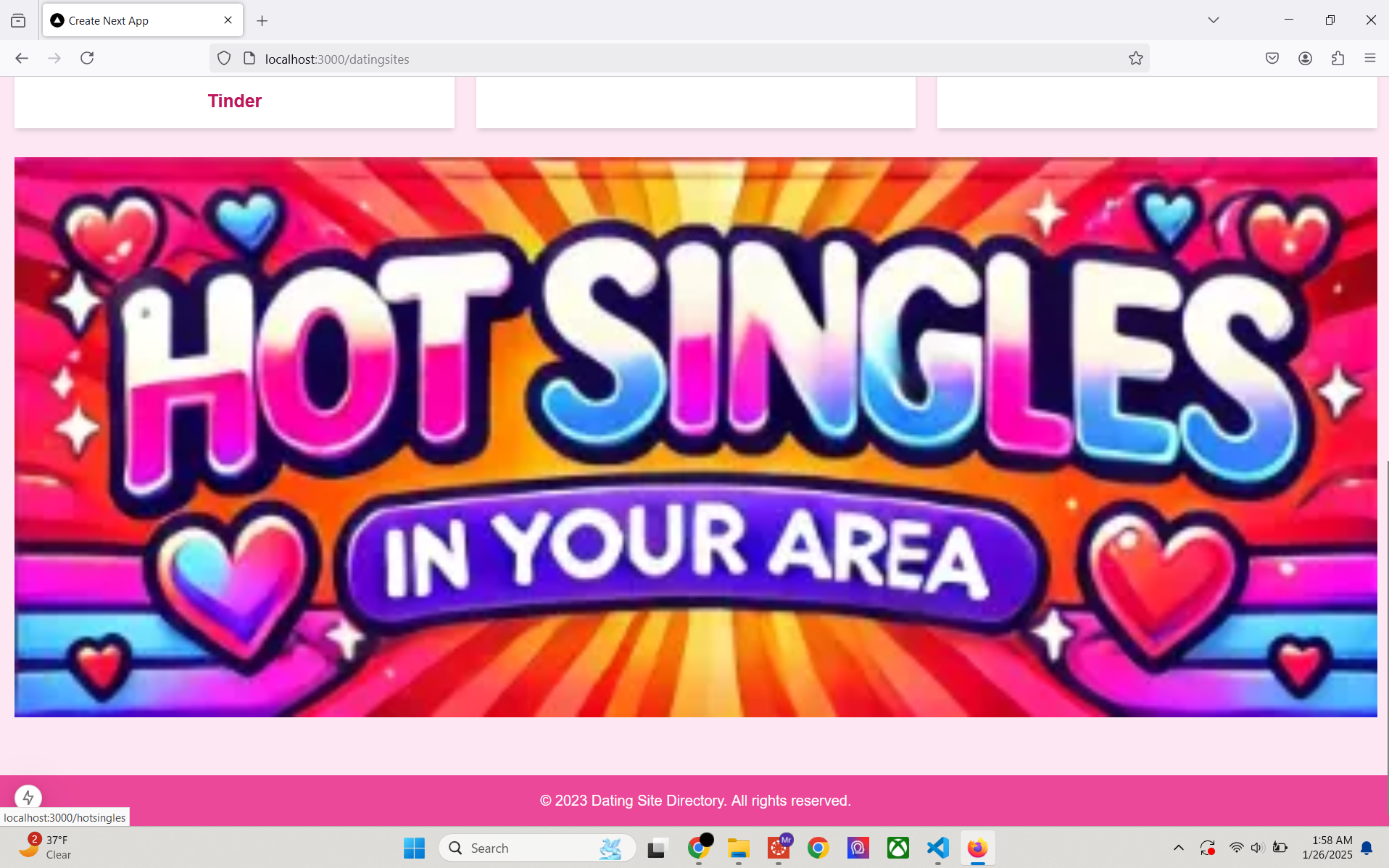Expand the list all tabs dropdown
Screen dimensions: 1389x868
[x=1214, y=20]
